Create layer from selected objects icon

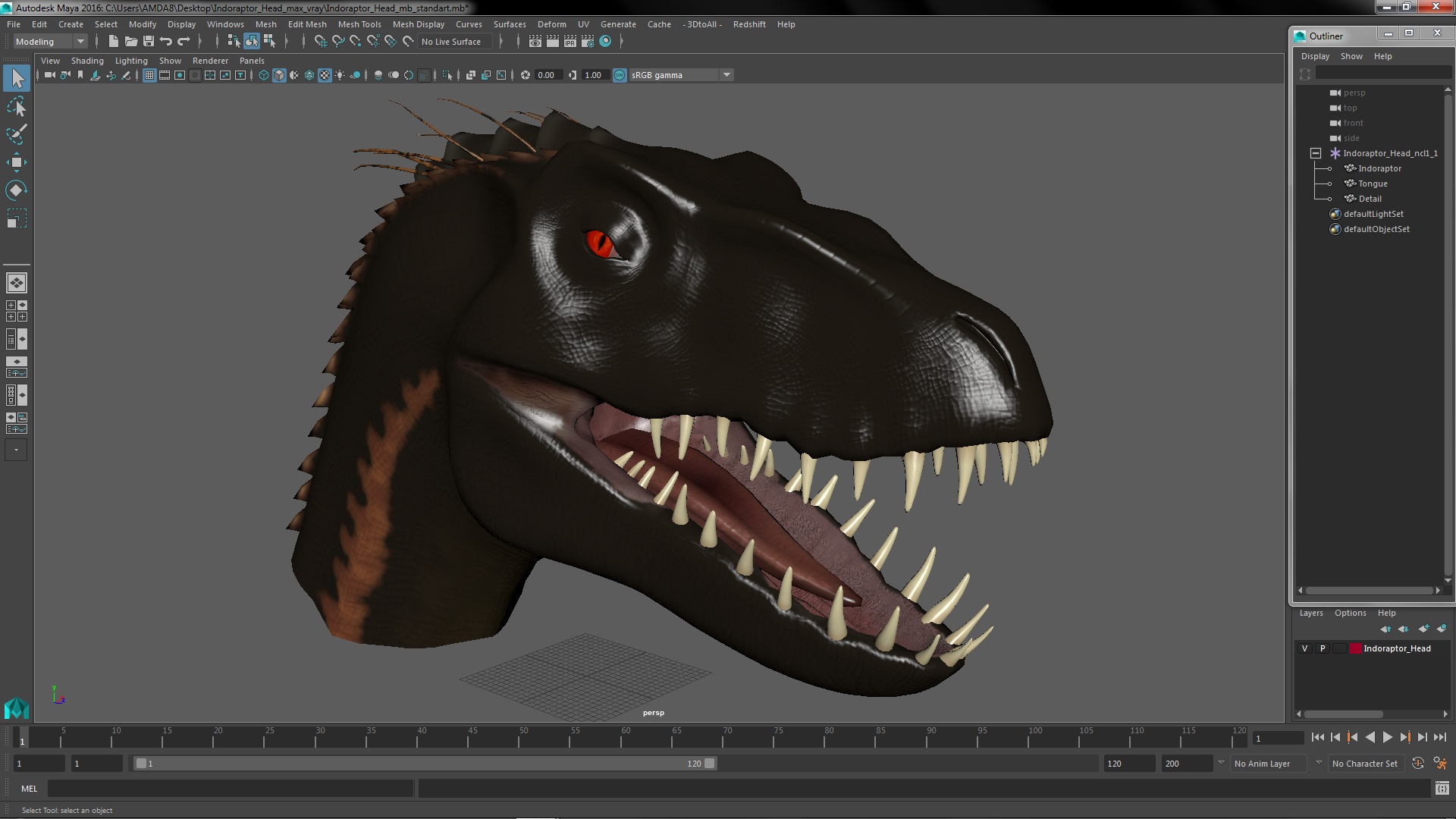pyautogui.click(x=1442, y=629)
